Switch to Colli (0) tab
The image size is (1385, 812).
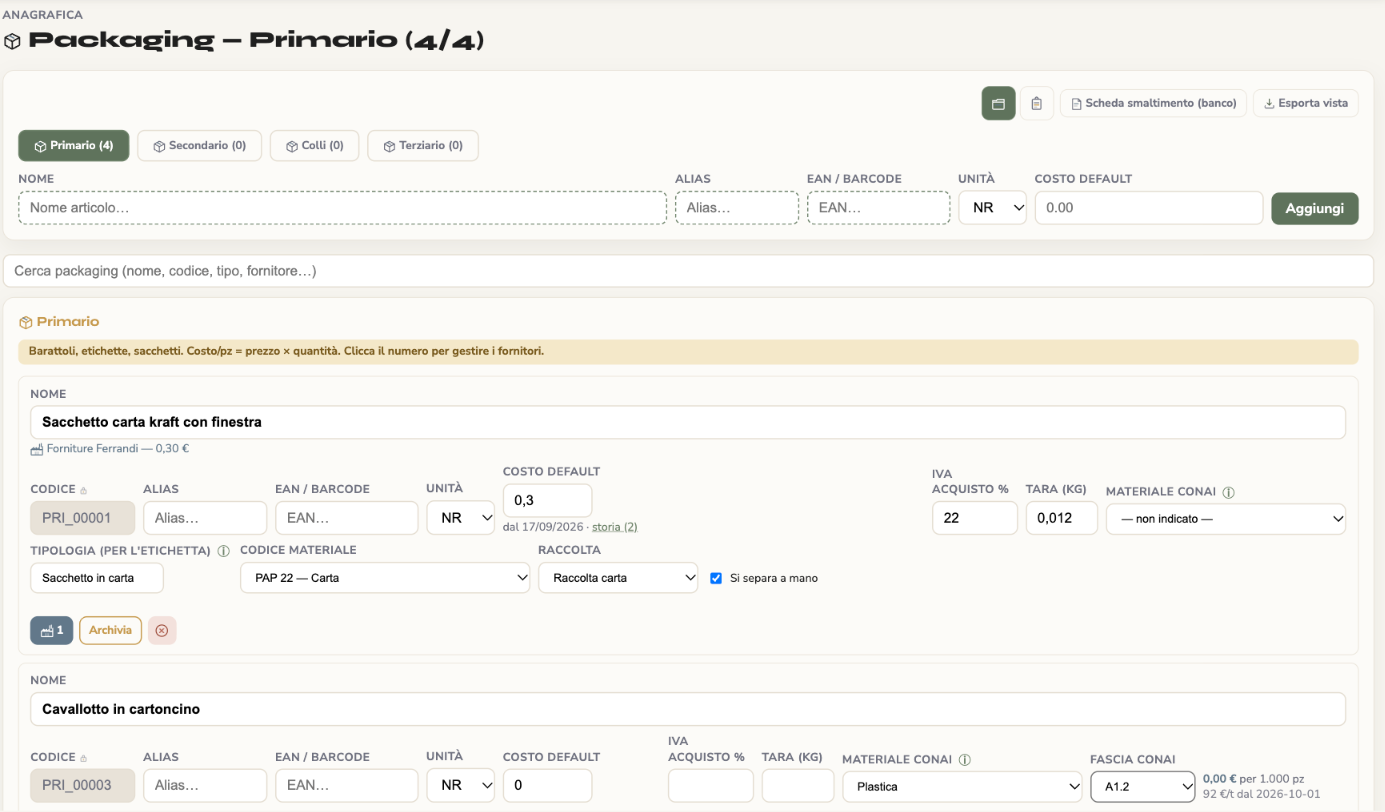(314, 145)
